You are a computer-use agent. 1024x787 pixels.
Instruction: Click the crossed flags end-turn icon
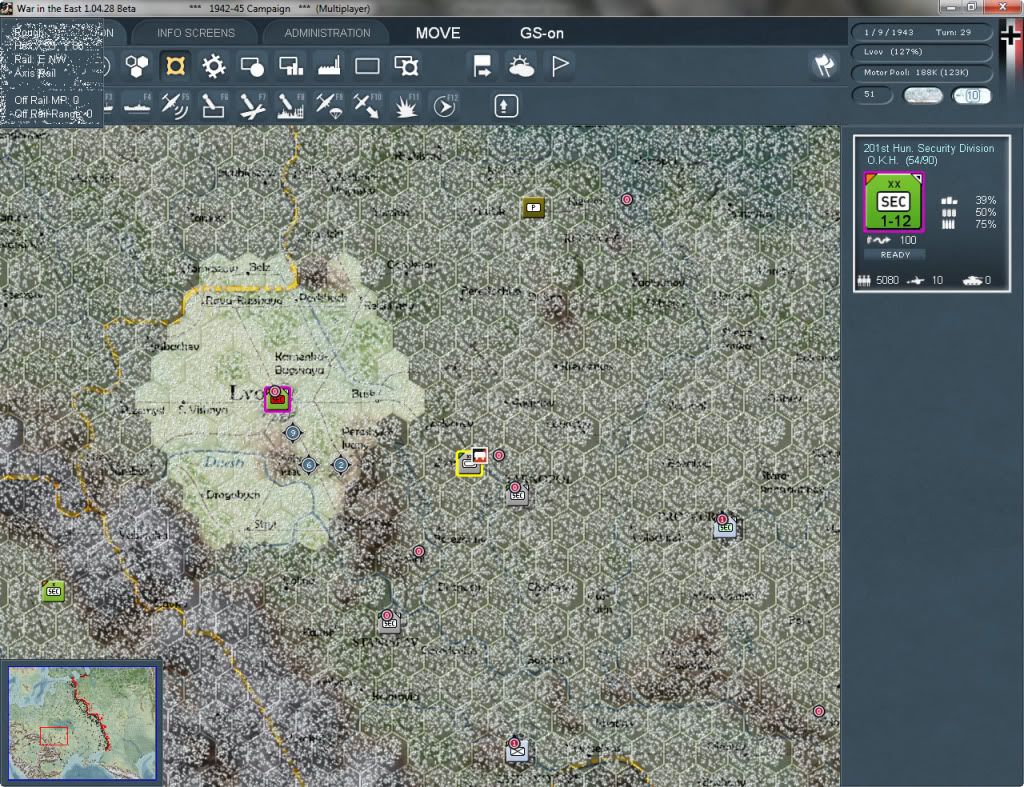[x=824, y=65]
